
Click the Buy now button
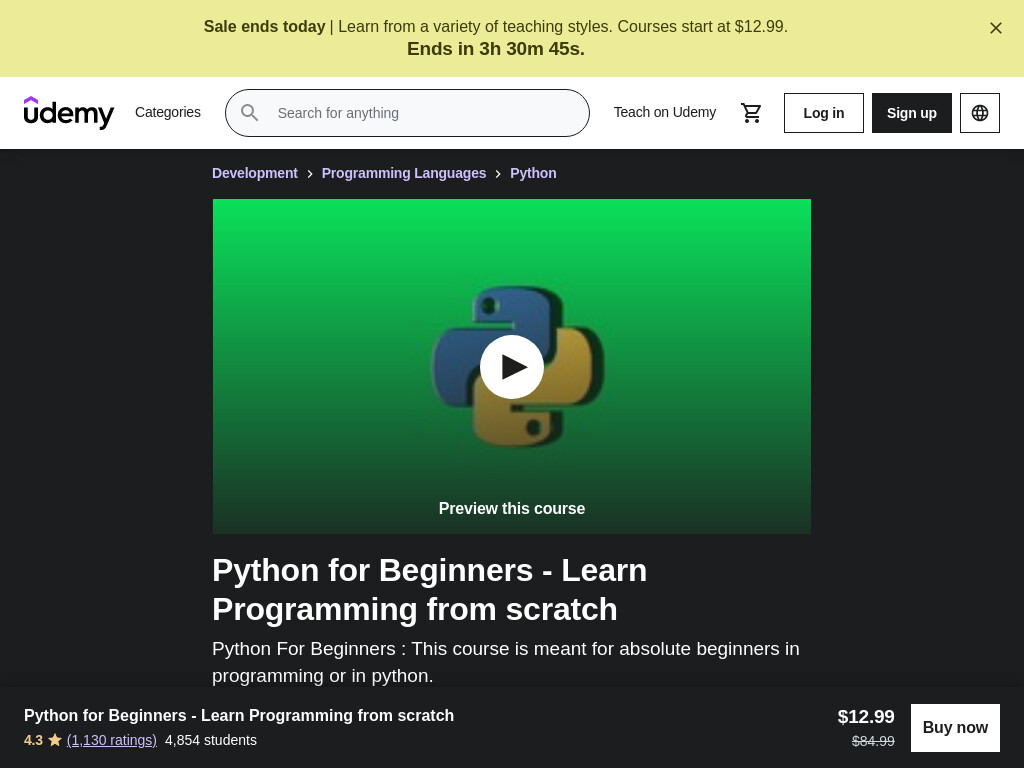pos(955,728)
